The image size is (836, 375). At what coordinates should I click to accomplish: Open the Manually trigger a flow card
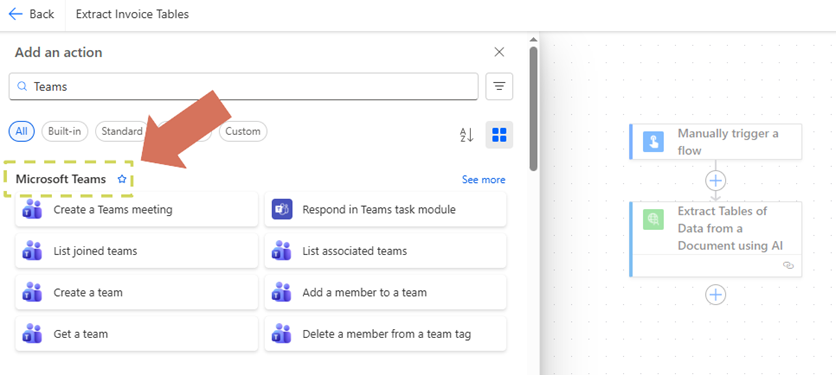pos(716,141)
